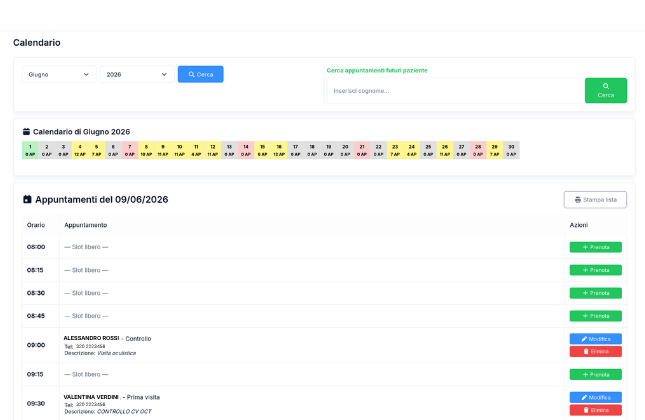This screenshot has height=420, width=645.
Task: Select red day 21 in the calendar
Action: tap(362, 150)
